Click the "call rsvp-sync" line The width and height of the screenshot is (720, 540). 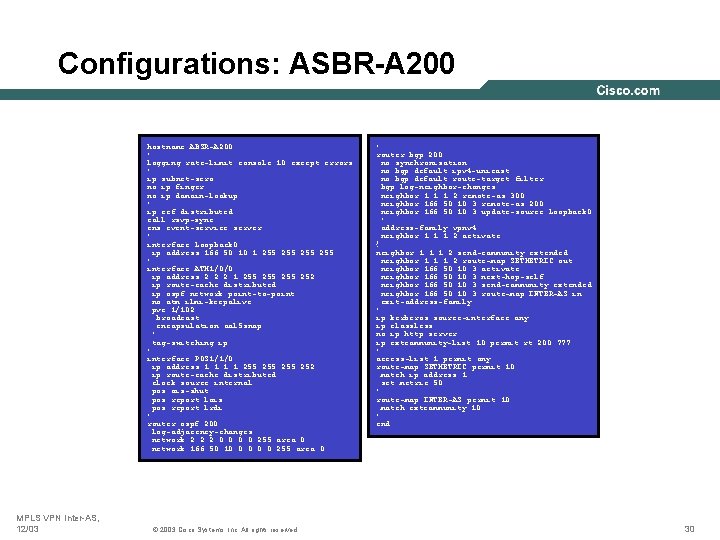click(180, 220)
